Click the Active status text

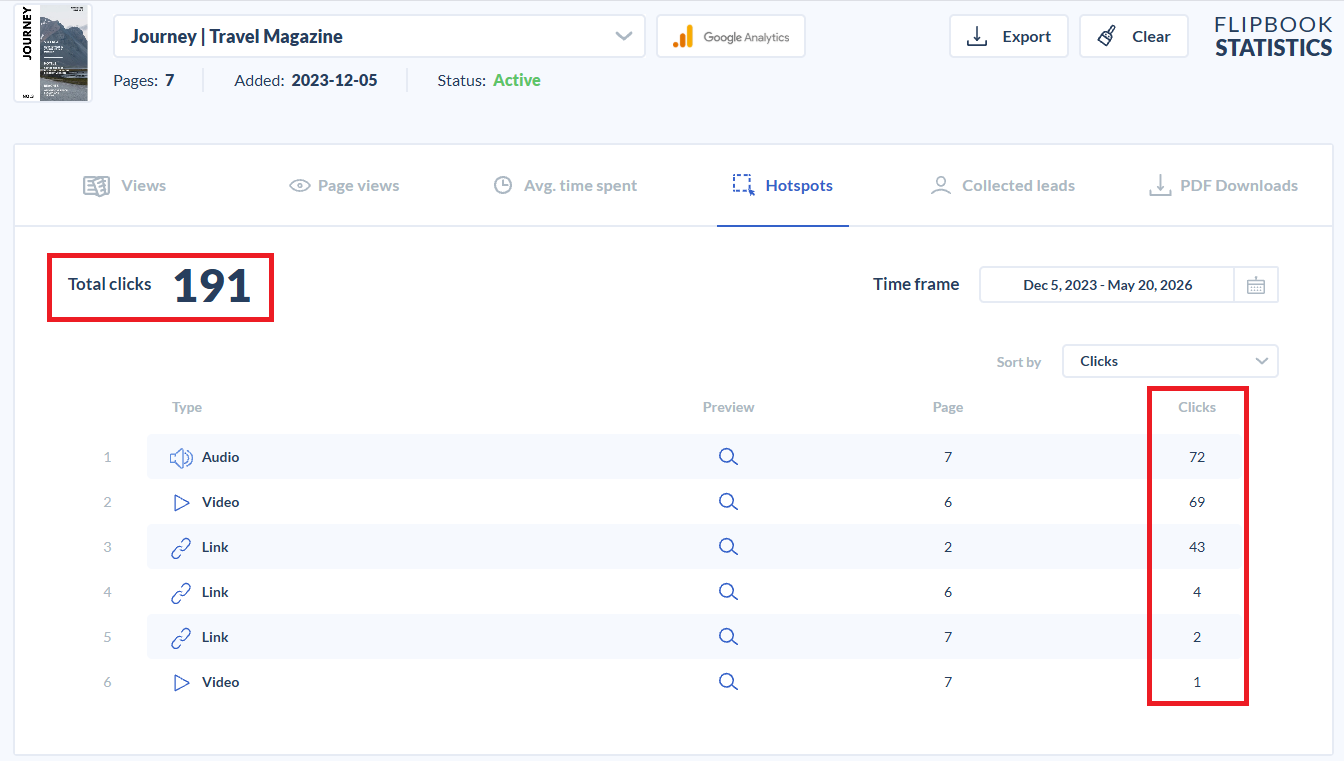click(x=517, y=80)
